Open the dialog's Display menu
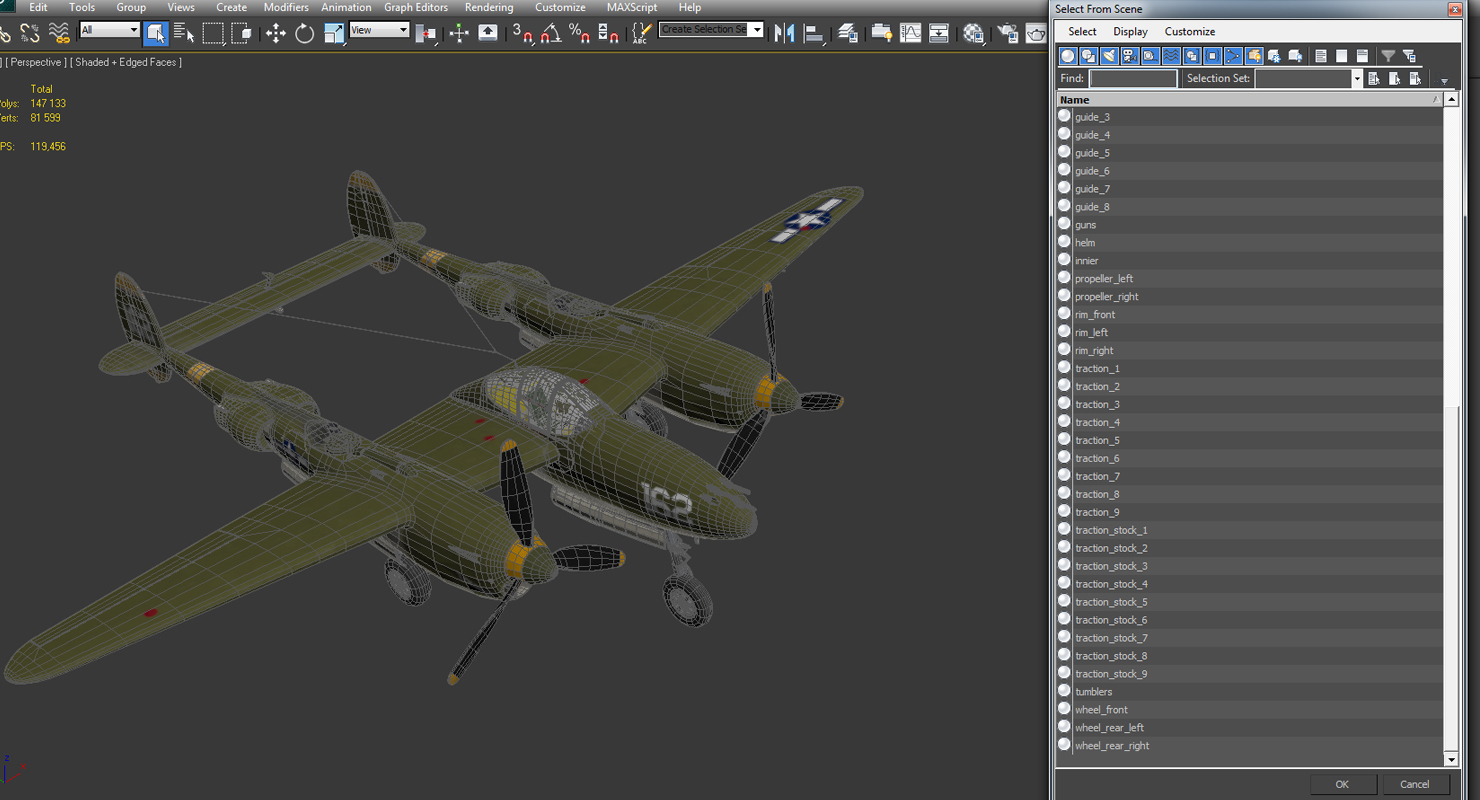 pyautogui.click(x=1130, y=31)
